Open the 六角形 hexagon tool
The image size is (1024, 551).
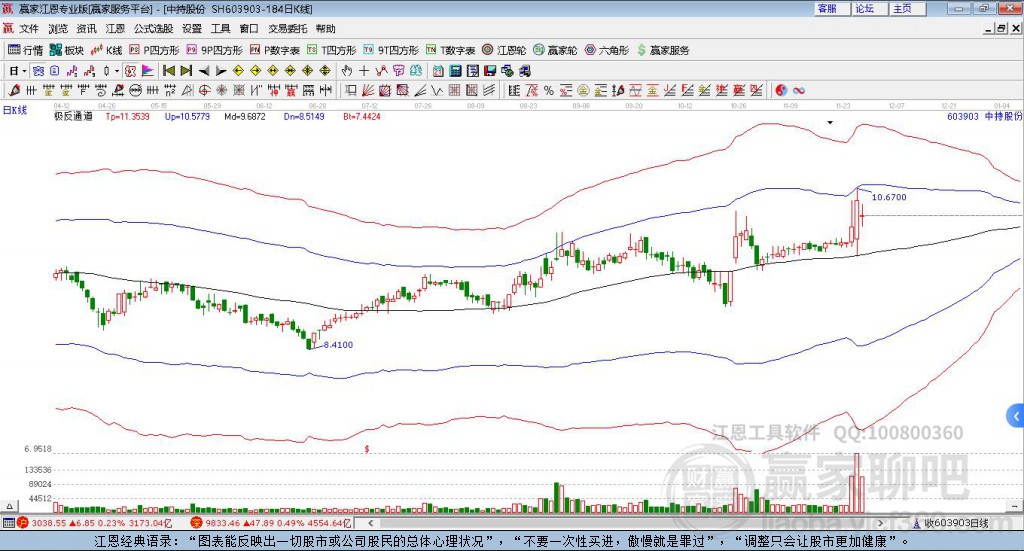click(607, 50)
